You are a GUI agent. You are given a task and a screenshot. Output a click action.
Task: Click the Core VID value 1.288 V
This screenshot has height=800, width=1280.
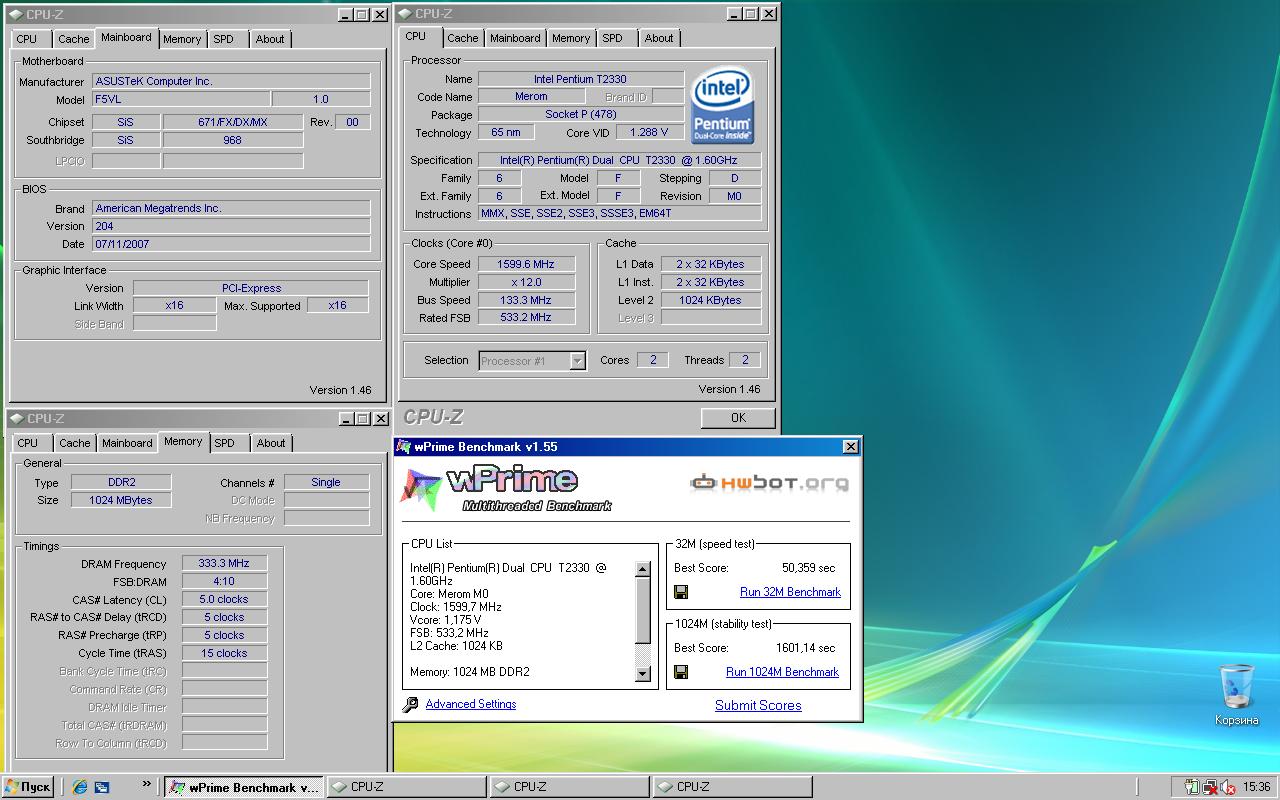(649, 133)
